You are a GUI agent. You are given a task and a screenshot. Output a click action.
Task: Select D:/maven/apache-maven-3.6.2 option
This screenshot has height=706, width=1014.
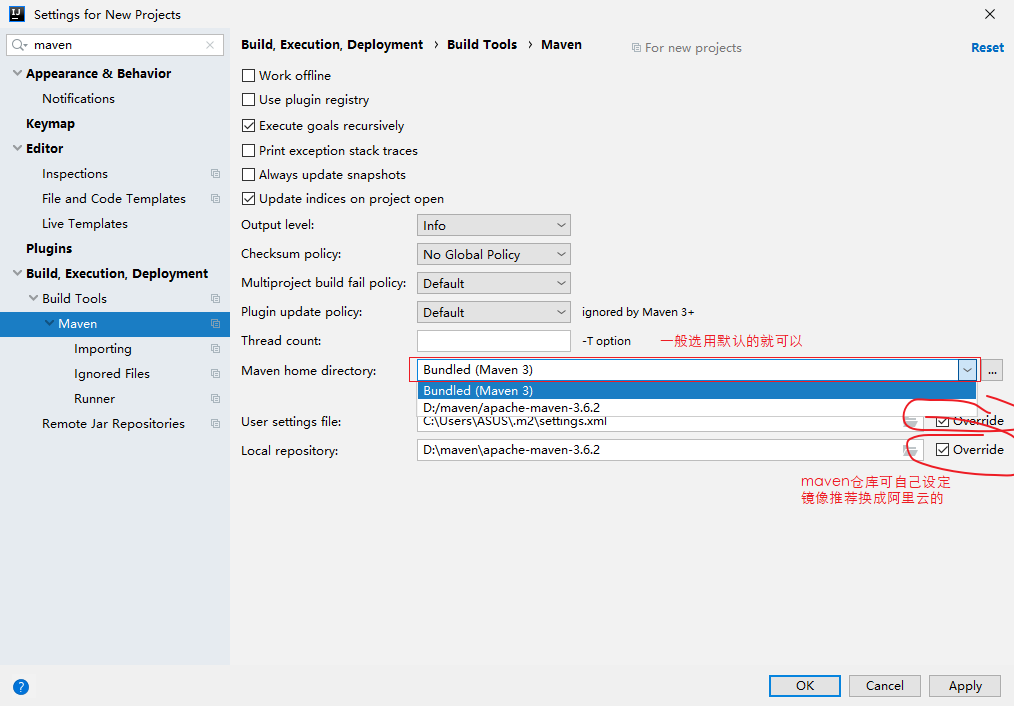[x=696, y=407]
